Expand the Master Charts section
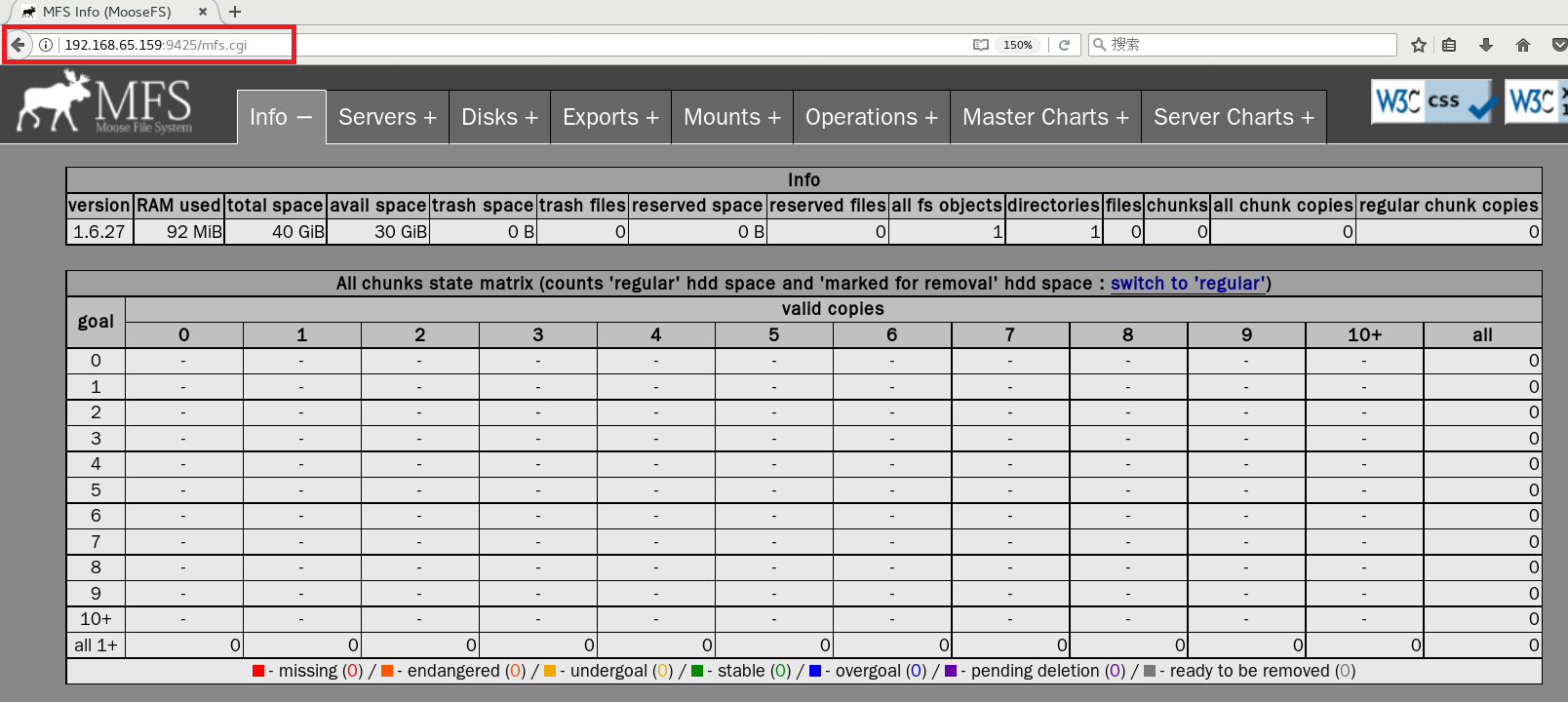Screen dimensions: 1568x702 point(1045,117)
